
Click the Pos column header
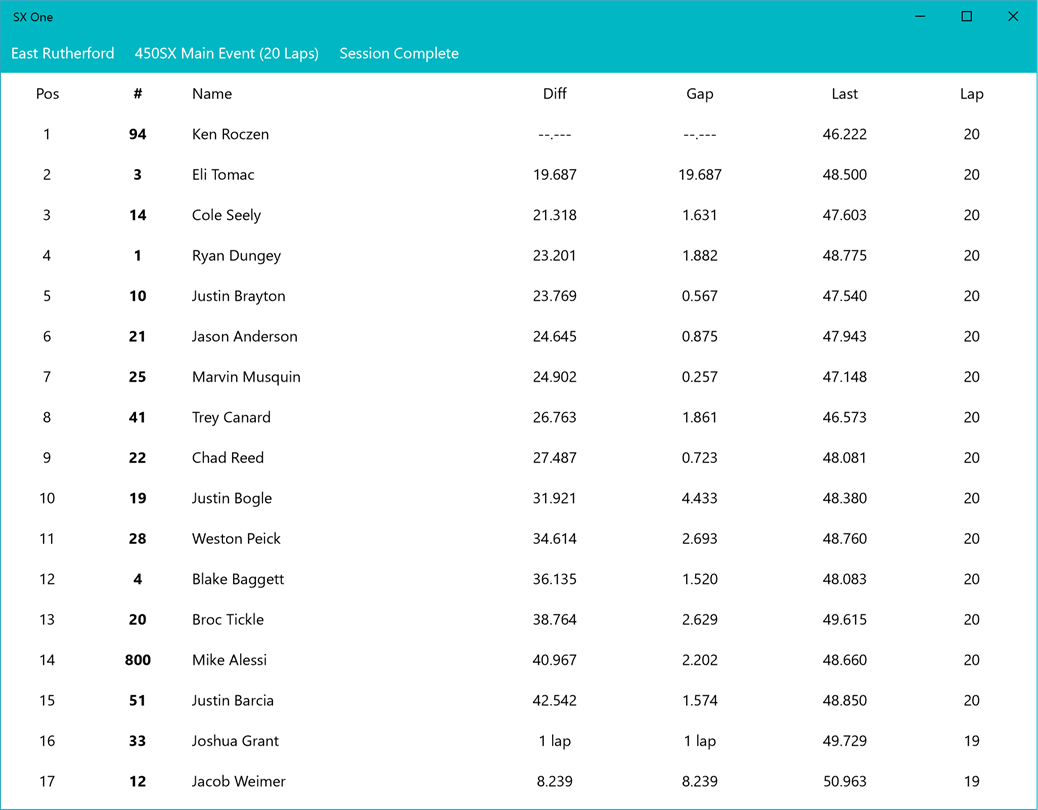coord(47,94)
